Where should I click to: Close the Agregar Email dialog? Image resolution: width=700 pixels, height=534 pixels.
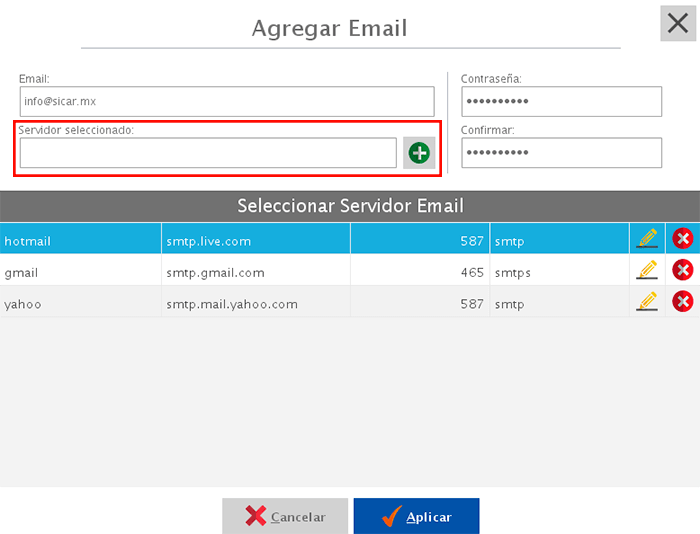pos(678,23)
